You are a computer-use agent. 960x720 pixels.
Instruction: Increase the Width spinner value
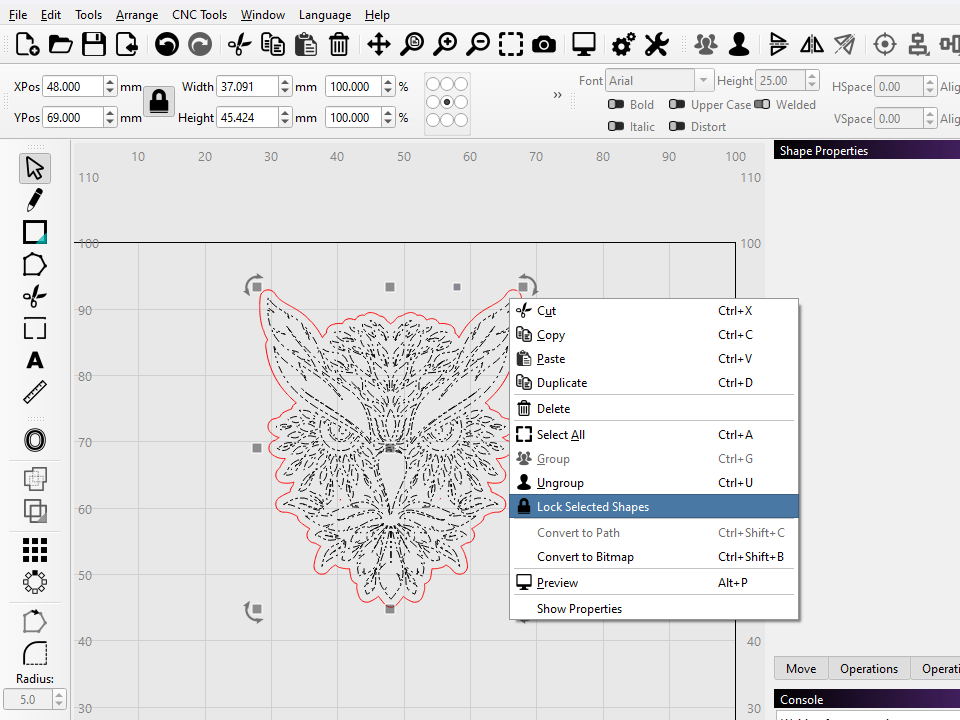point(285,82)
